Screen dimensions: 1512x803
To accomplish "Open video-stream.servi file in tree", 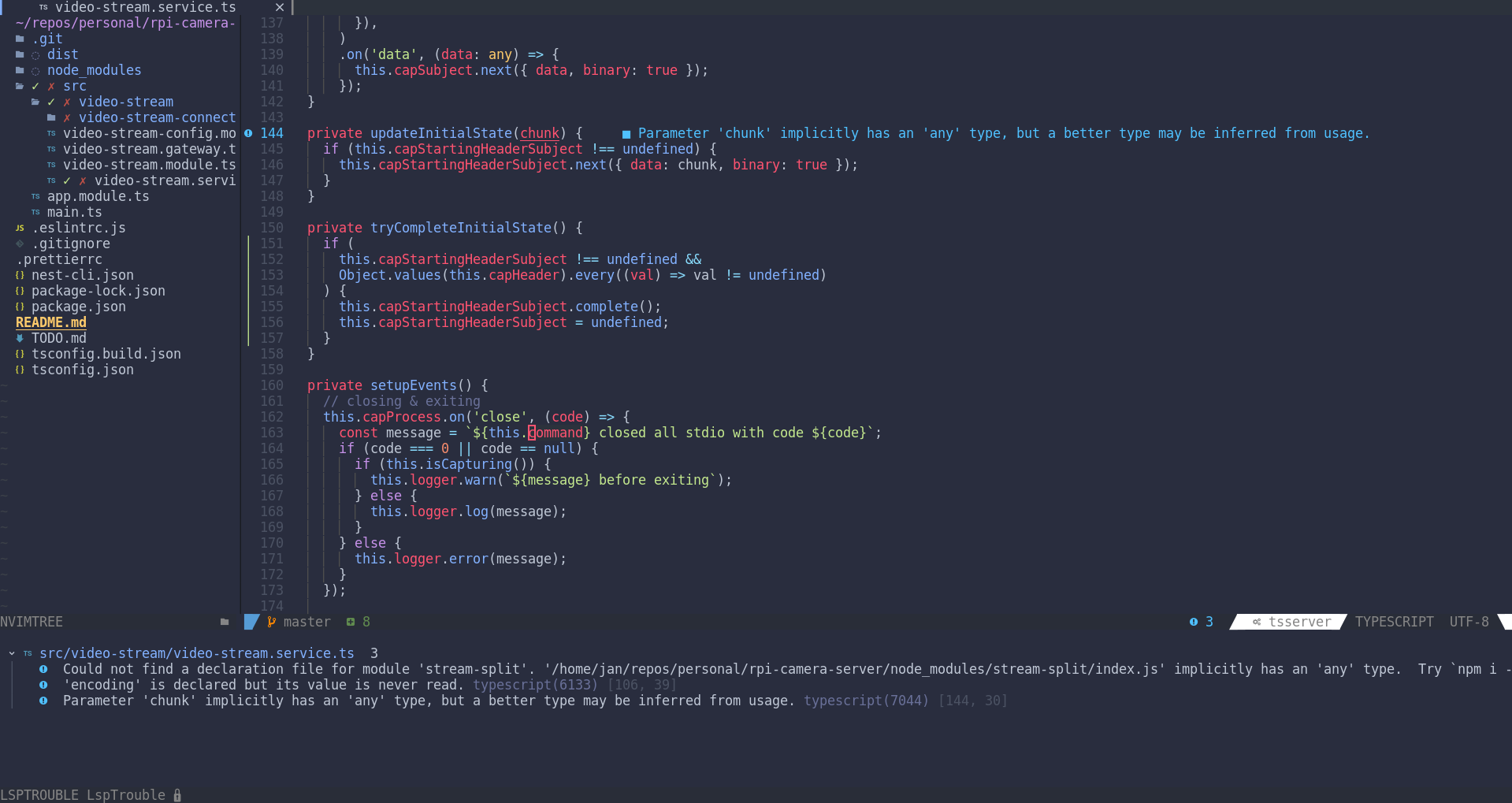I will click(x=165, y=180).
